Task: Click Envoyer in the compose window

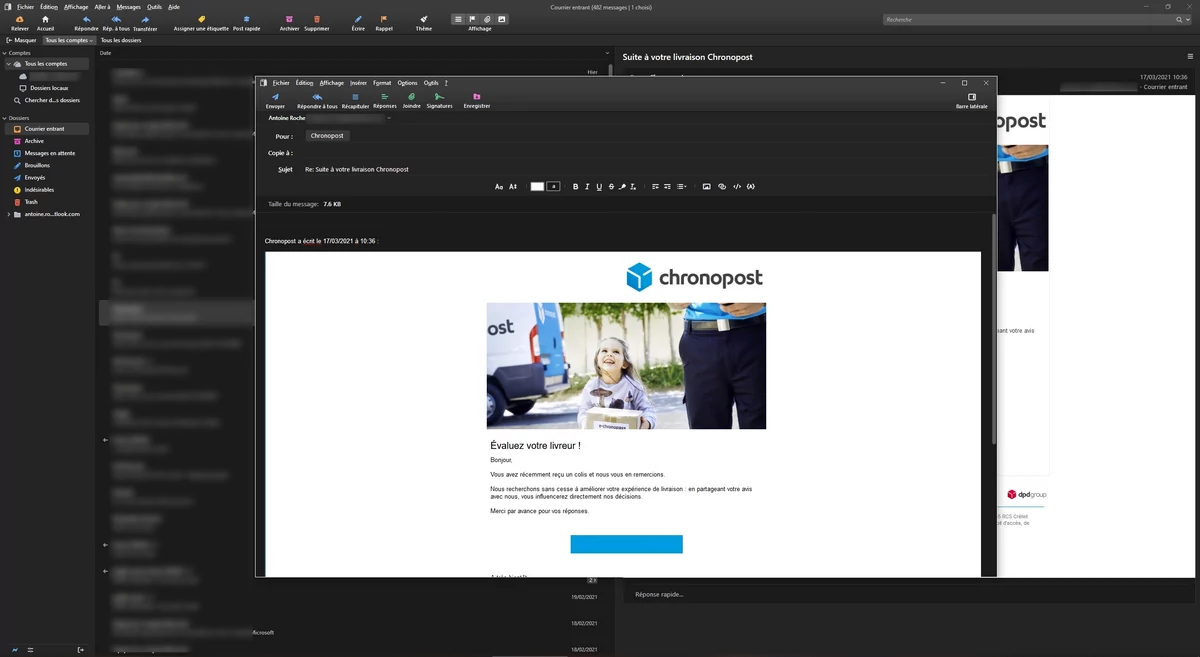Action: click(x=275, y=101)
